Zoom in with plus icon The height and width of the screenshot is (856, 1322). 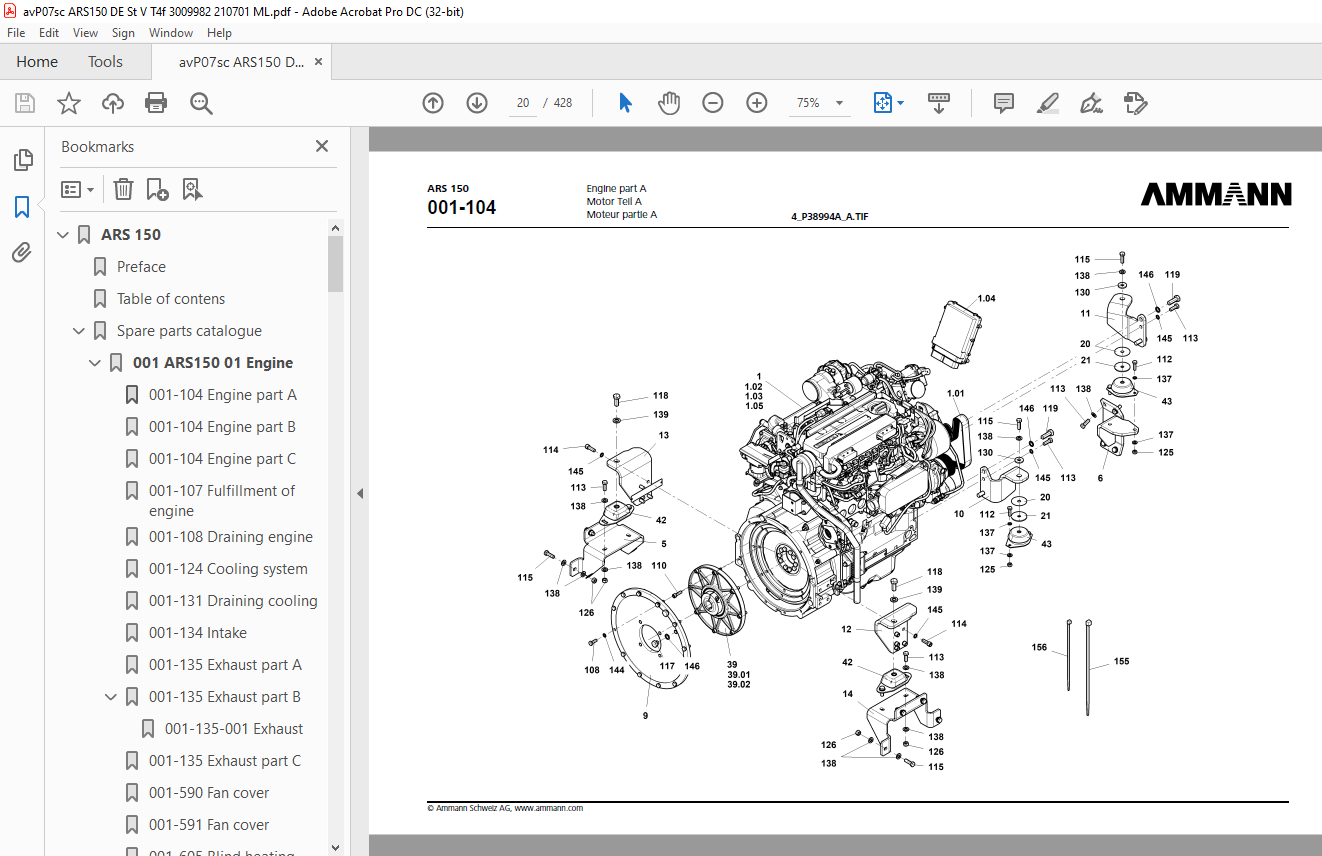[757, 103]
